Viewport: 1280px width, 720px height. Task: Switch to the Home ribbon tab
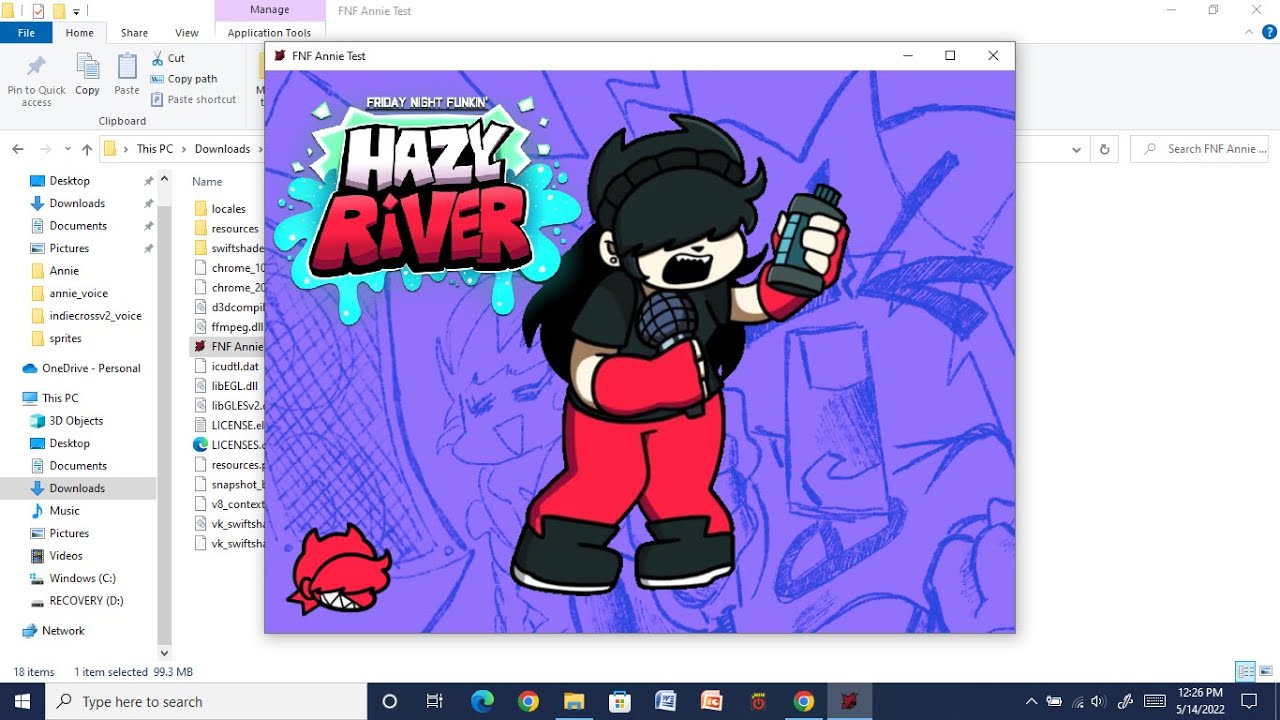[x=80, y=32]
